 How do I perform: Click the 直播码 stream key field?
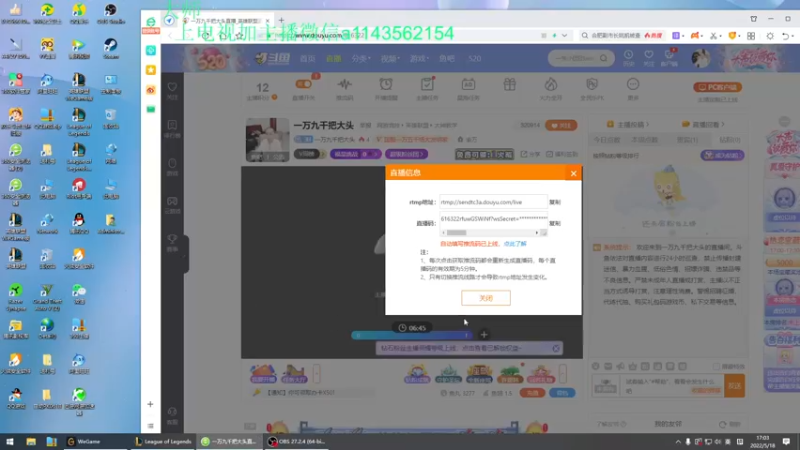(493, 219)
